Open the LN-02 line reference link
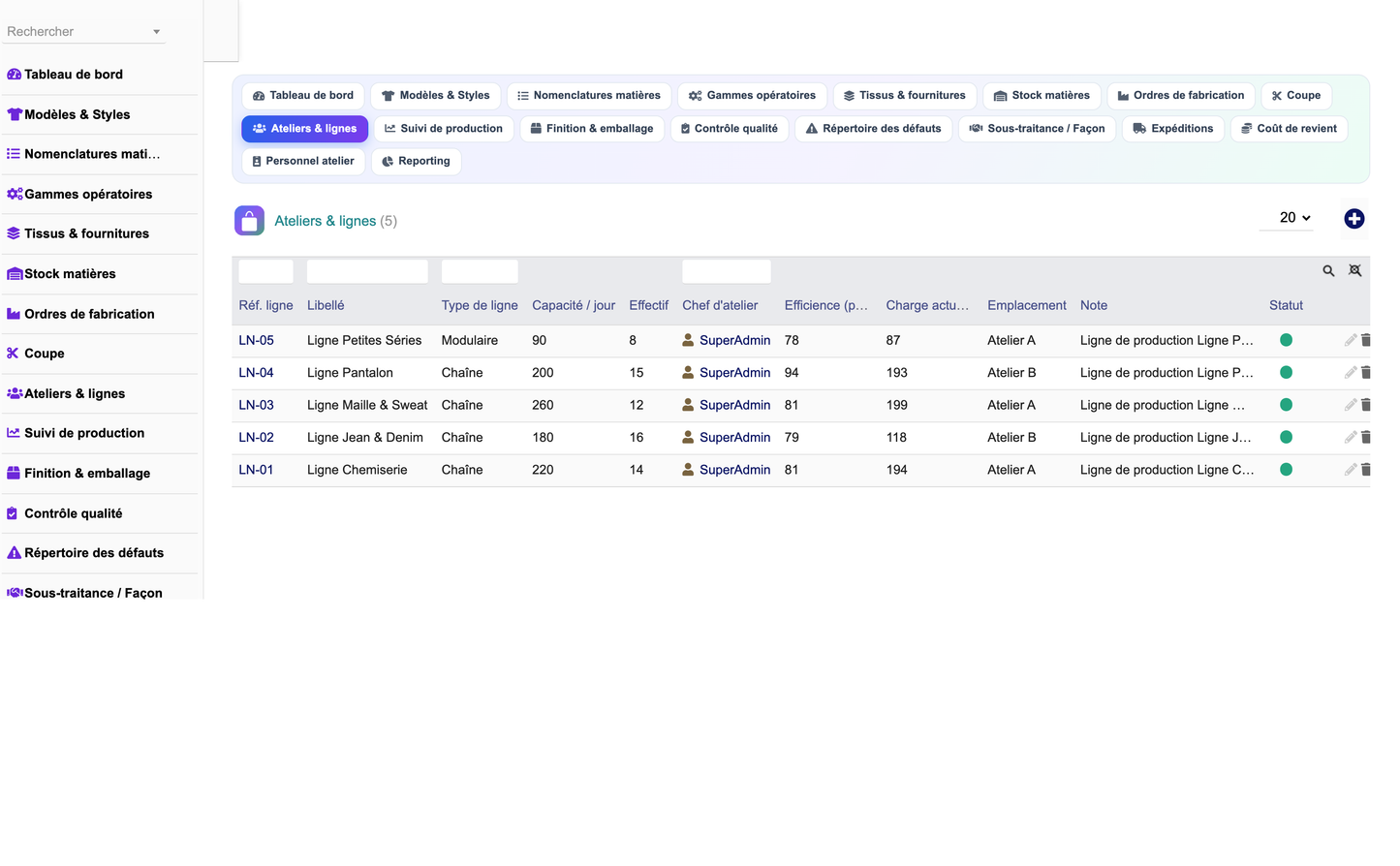This screenshot has width=1400, height=866. coord(256,438)
